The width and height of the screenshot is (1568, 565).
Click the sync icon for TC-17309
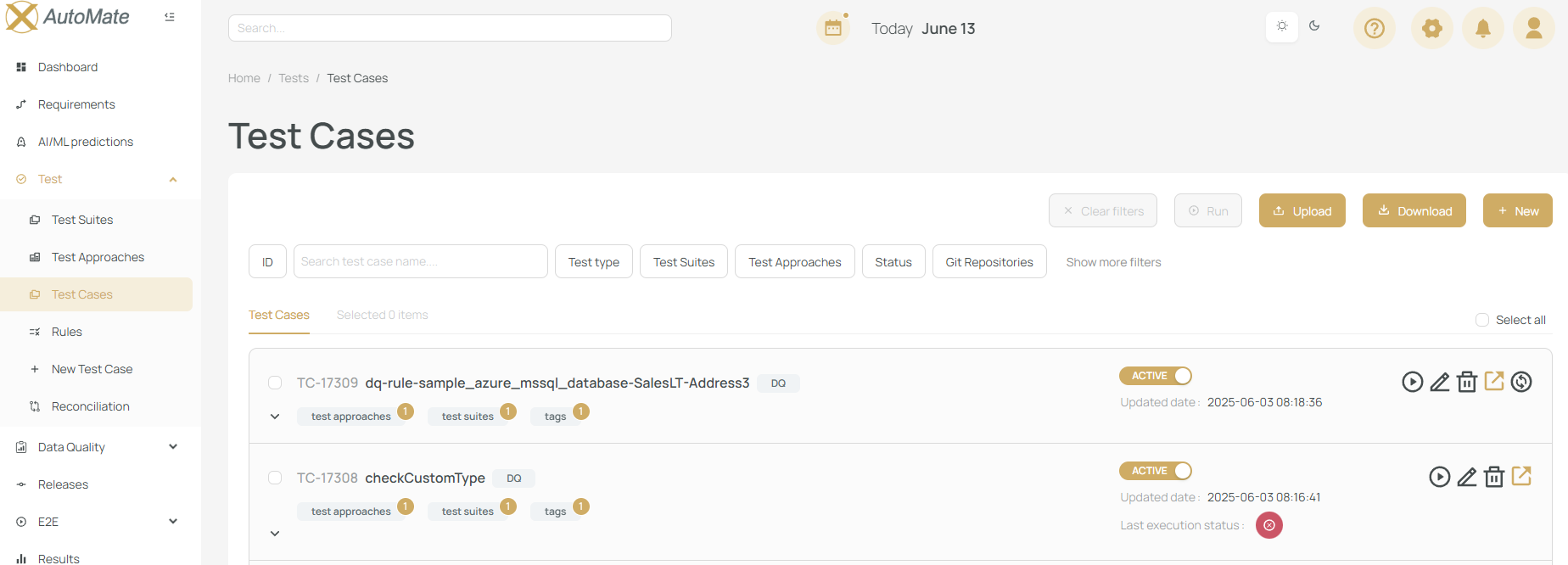pos(1521,382)
